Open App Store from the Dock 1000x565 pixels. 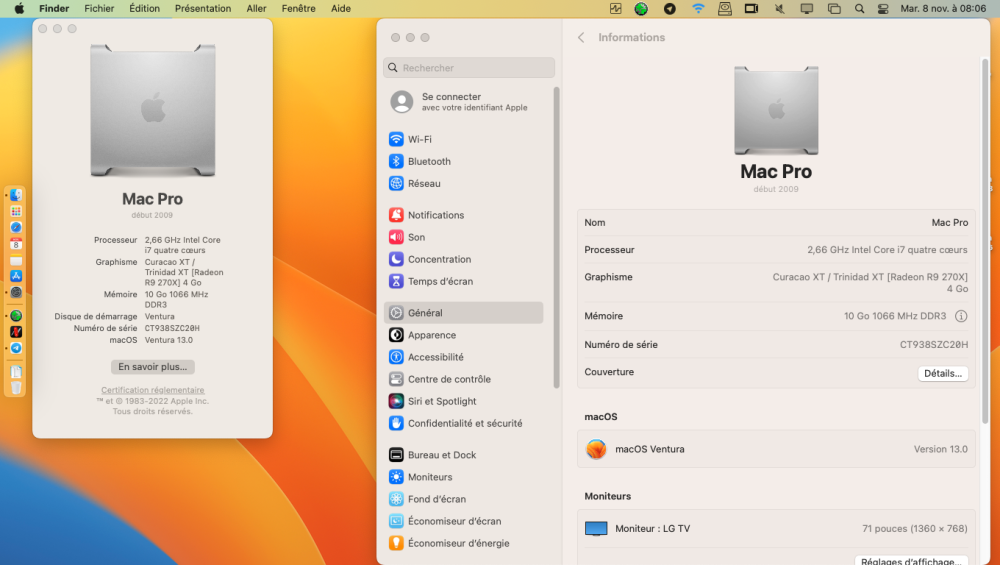(16, 276)
